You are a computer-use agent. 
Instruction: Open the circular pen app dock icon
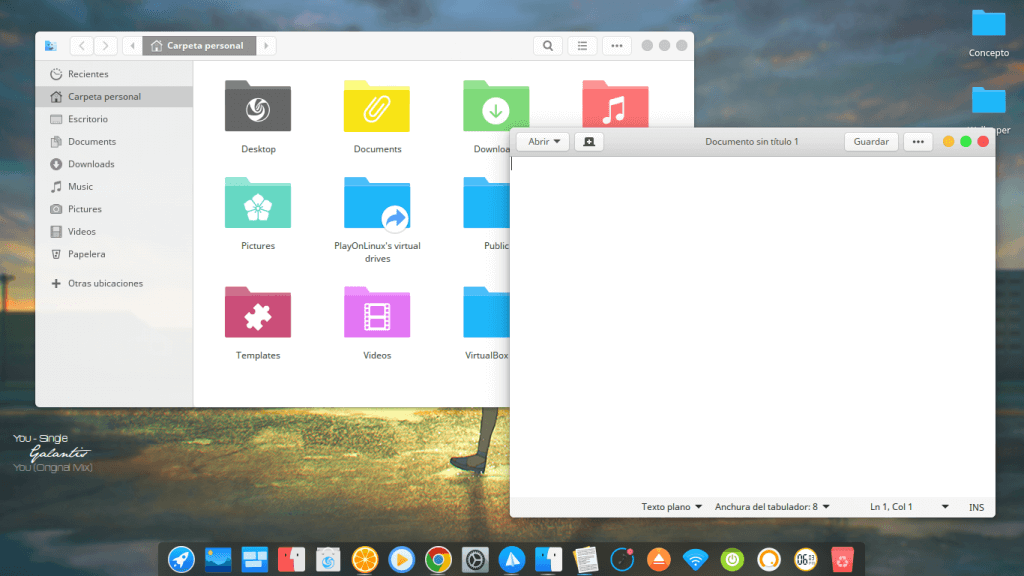tap(622, 560)
